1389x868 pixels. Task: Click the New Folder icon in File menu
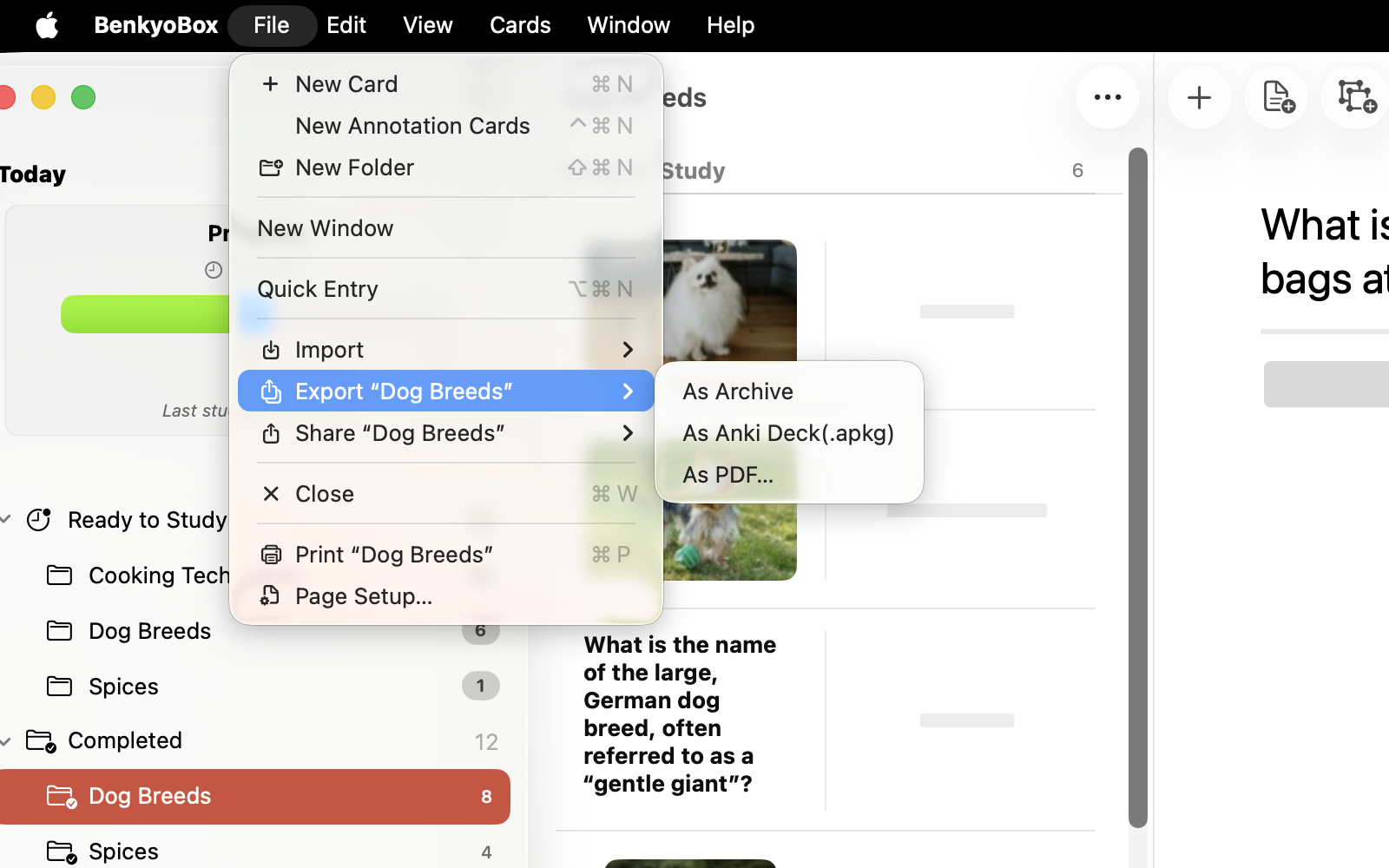[271, 168]
